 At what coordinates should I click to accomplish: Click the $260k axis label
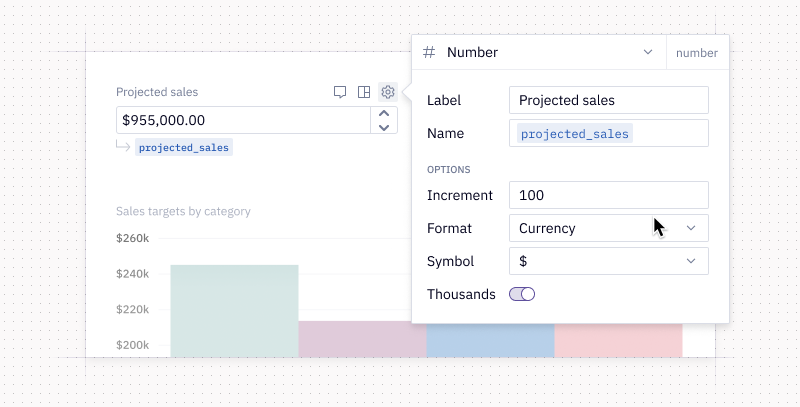(x=133, y=238)
